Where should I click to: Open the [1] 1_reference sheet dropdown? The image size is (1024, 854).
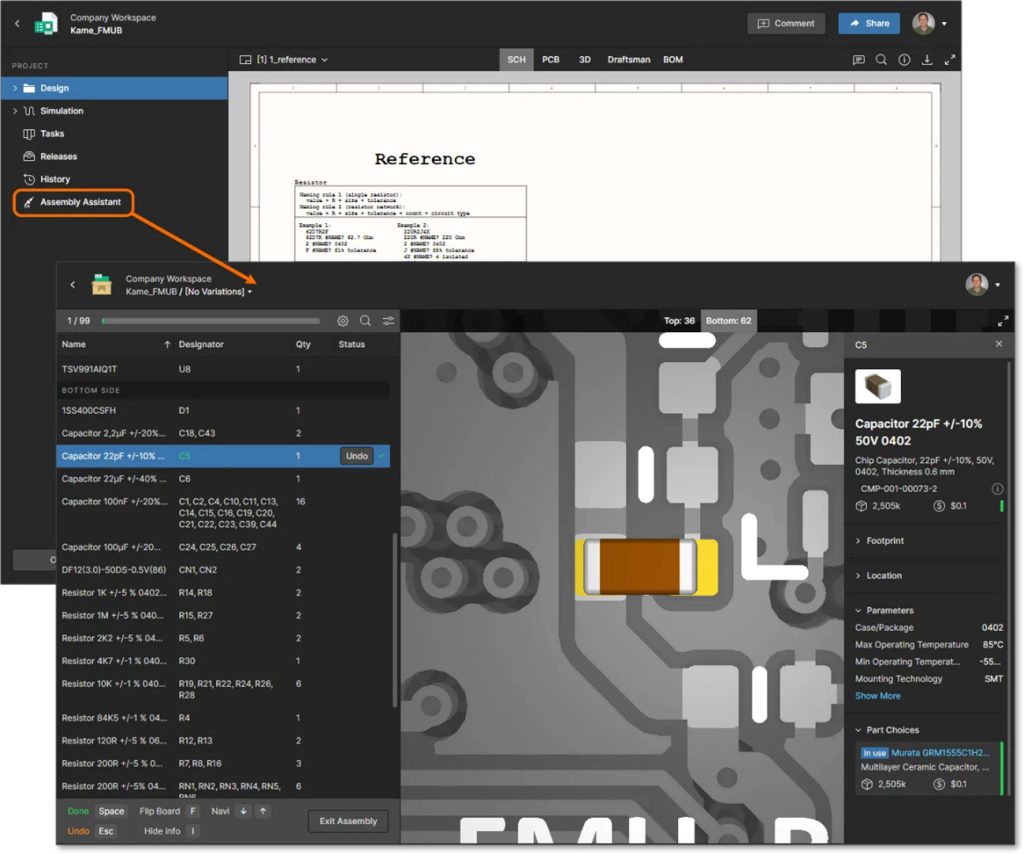284,59
